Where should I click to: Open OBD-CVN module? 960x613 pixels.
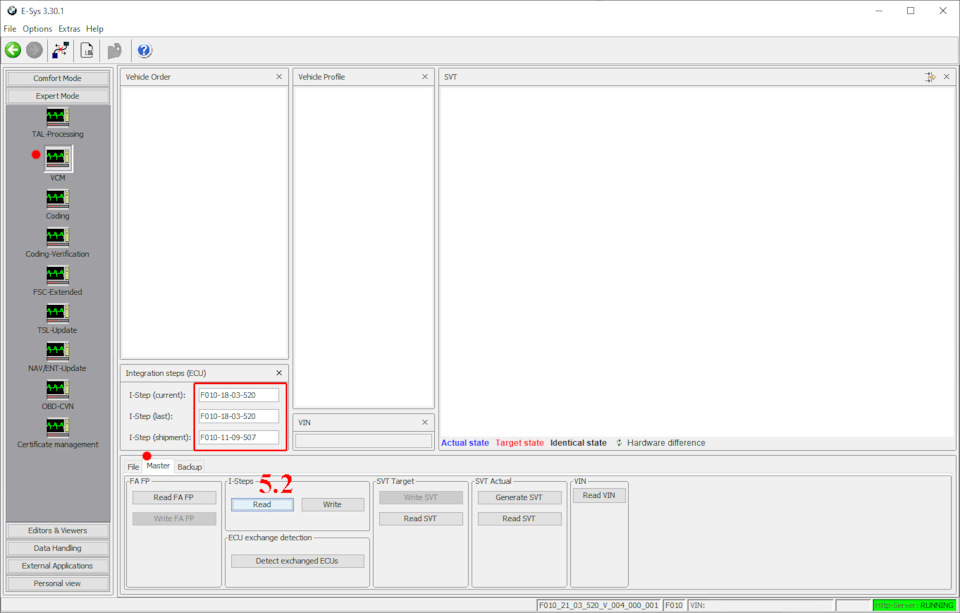coord(58,394)
